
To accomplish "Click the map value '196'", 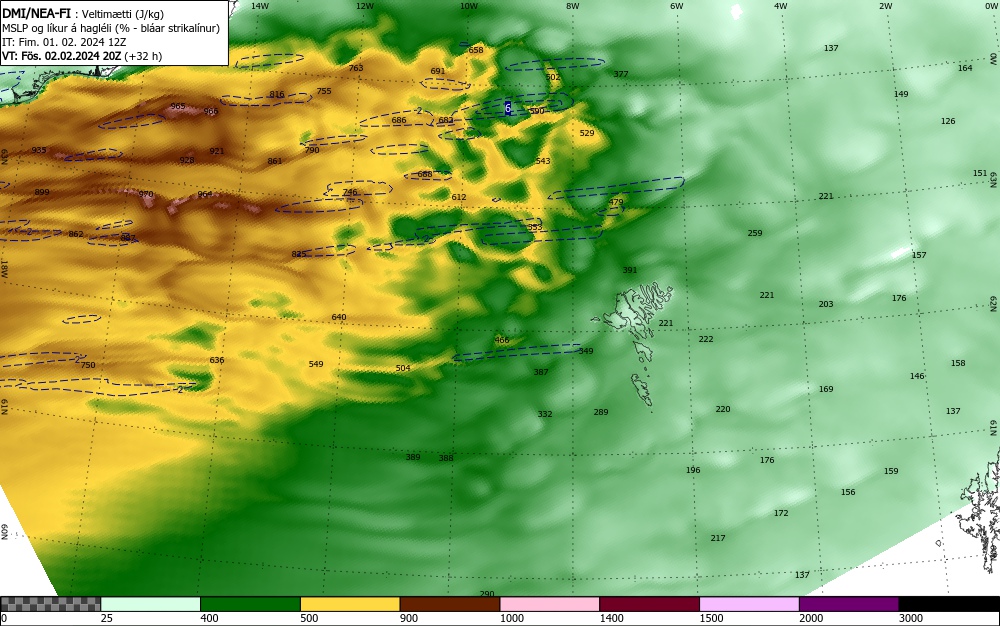I will 693,470.
